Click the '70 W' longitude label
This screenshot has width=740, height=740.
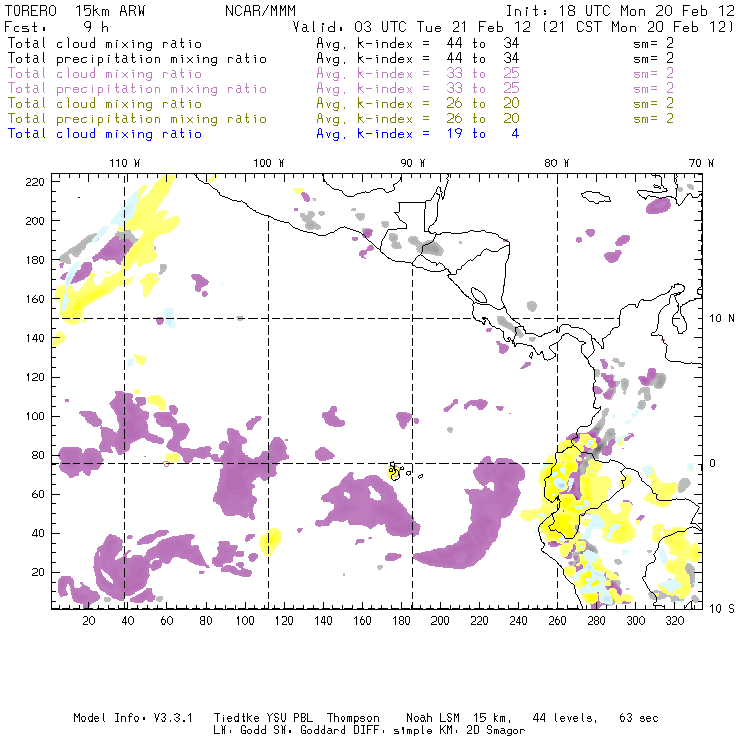click(701, 163)
